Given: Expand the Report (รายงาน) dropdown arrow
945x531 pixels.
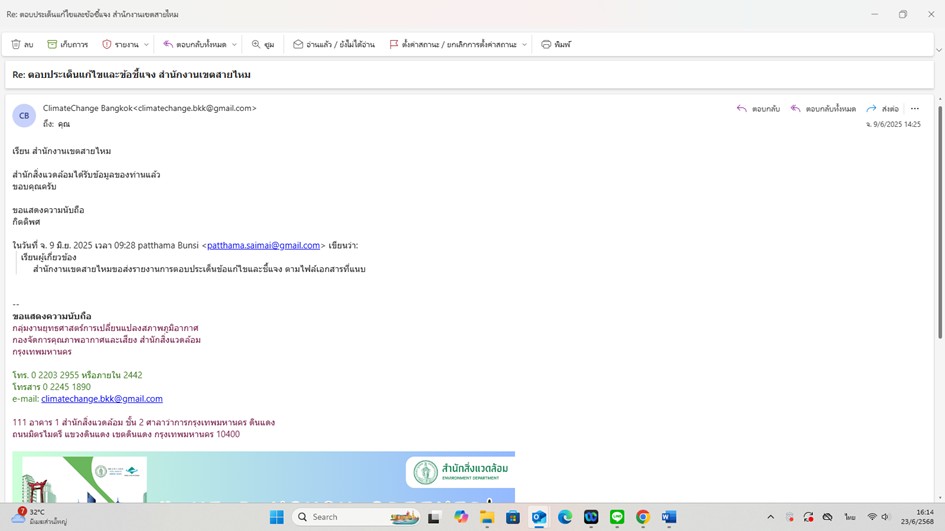Looking at the screenshot, I should (x=146, y=45).
